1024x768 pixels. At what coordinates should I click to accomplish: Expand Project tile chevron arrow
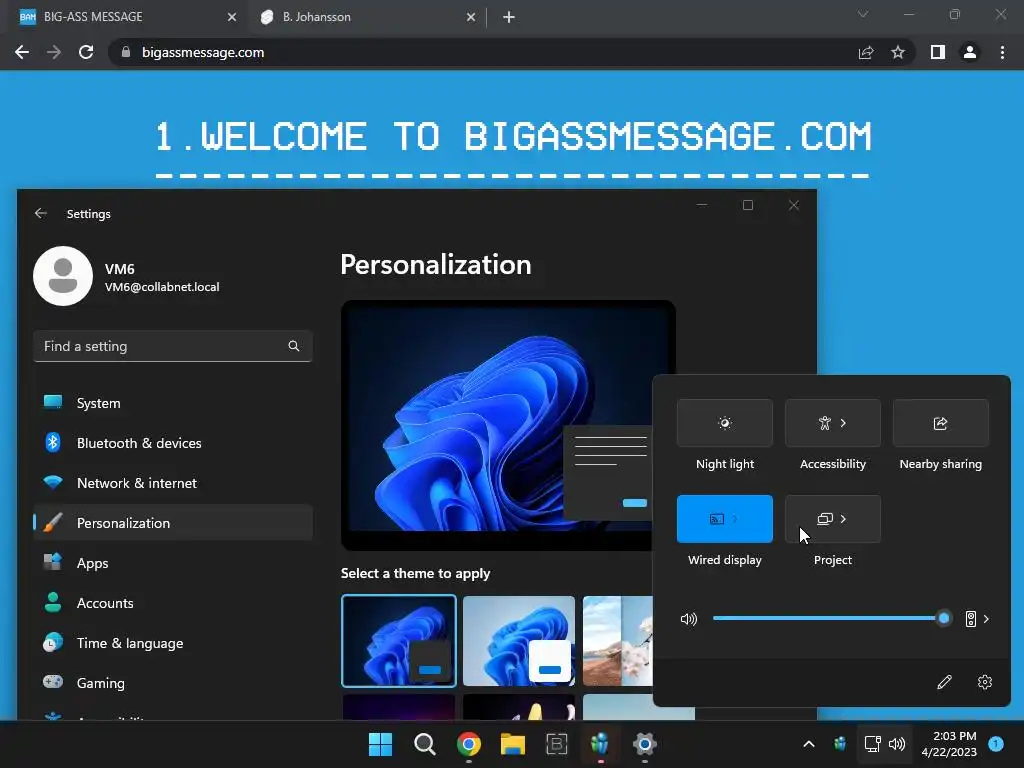[x=844, y=519]
